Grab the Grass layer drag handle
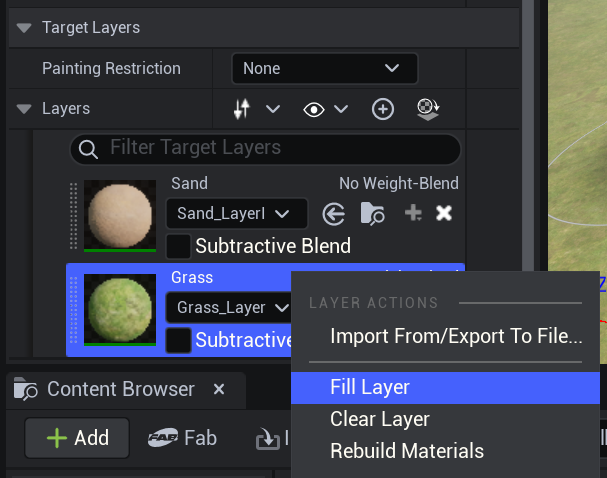This screenshot has width=607, height=478. (x=73, y=310)
